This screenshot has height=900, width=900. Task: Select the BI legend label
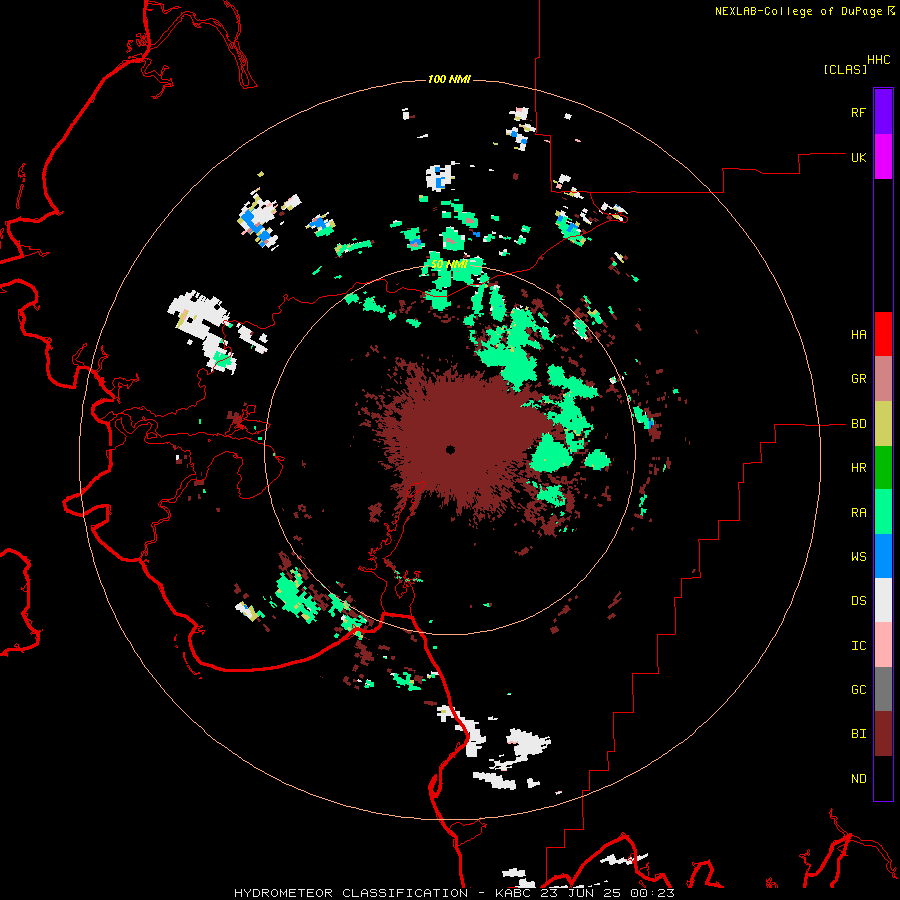[x=859, y=734]
